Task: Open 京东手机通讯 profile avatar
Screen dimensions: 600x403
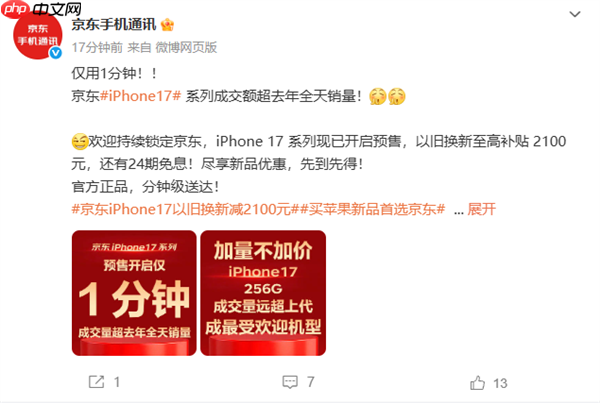Action: click(x=38, y=35)
